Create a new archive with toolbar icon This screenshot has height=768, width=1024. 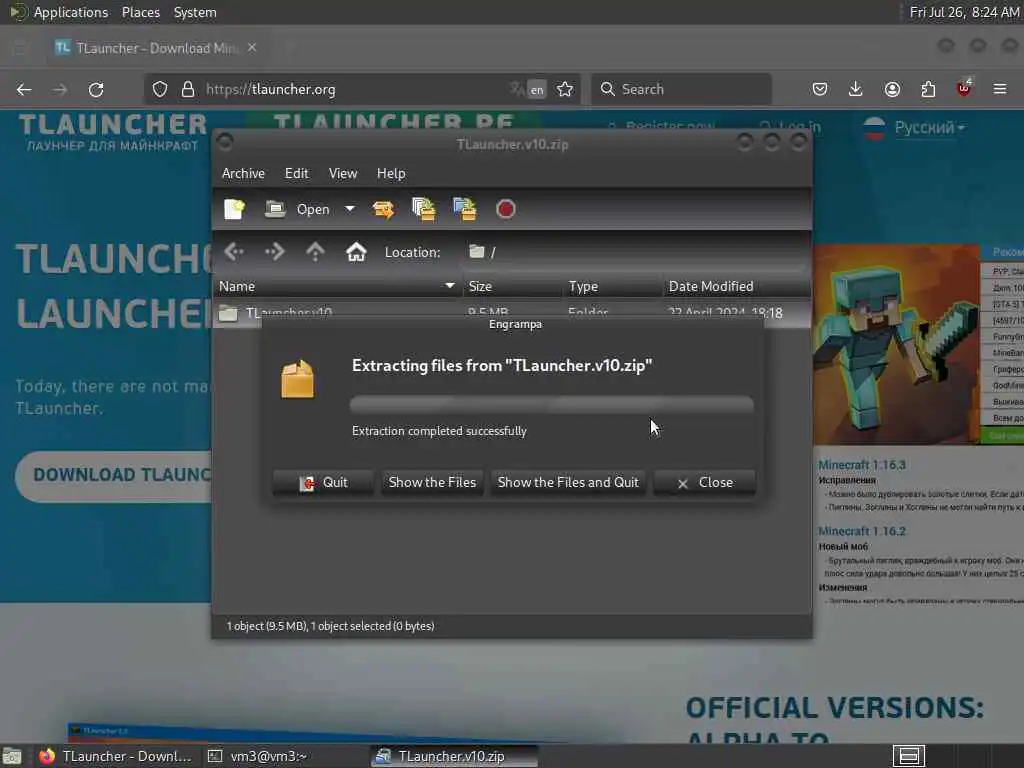(x=234, y=209)
